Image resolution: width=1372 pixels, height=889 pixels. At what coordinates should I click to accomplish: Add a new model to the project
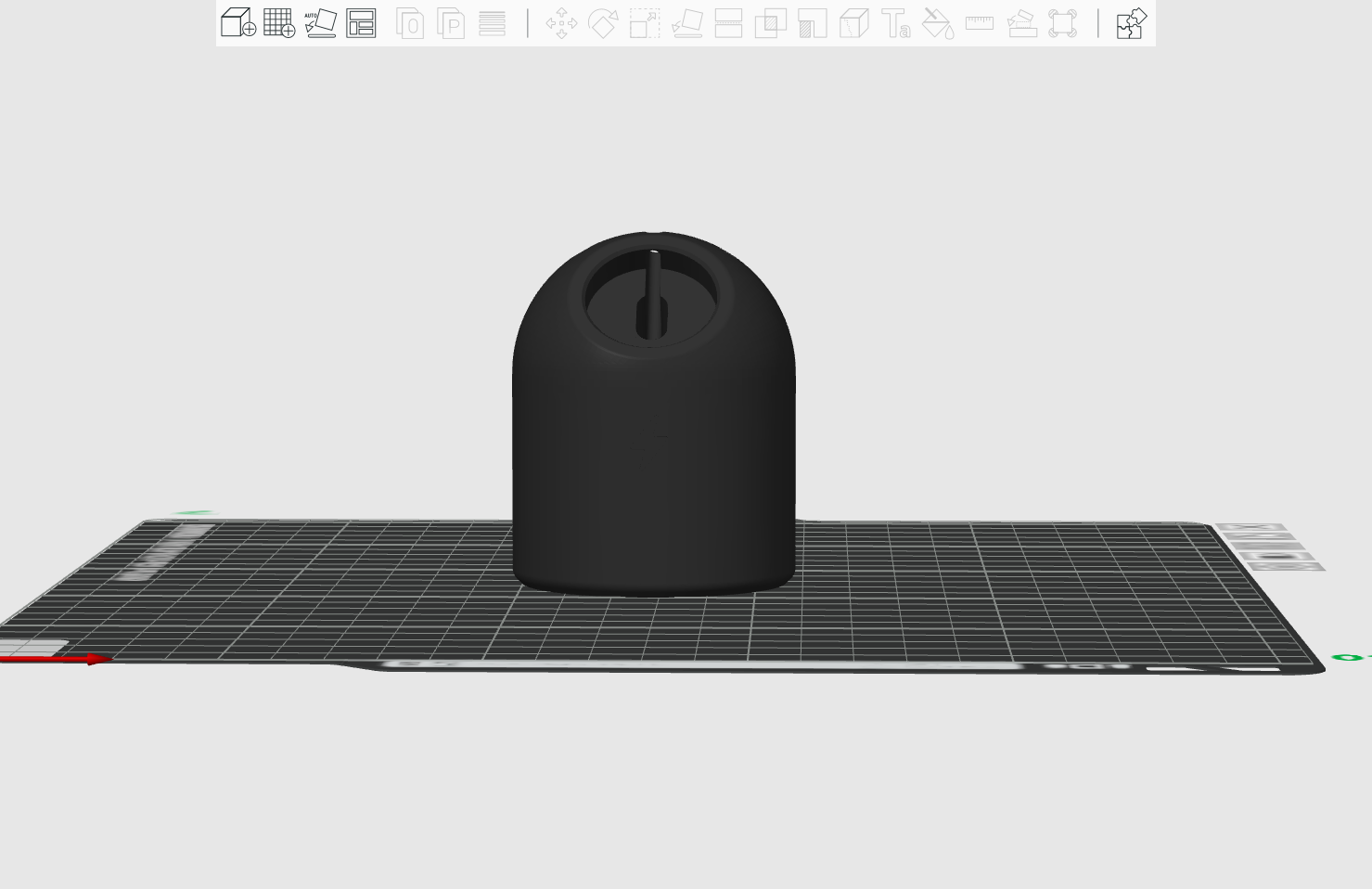pyautogui.click(x=236, y=23)
